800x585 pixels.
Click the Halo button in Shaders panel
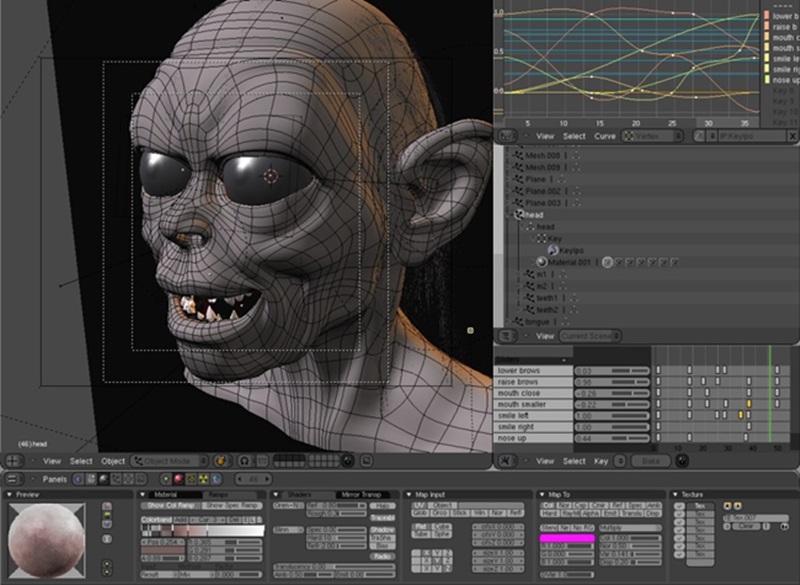[382, 505]
